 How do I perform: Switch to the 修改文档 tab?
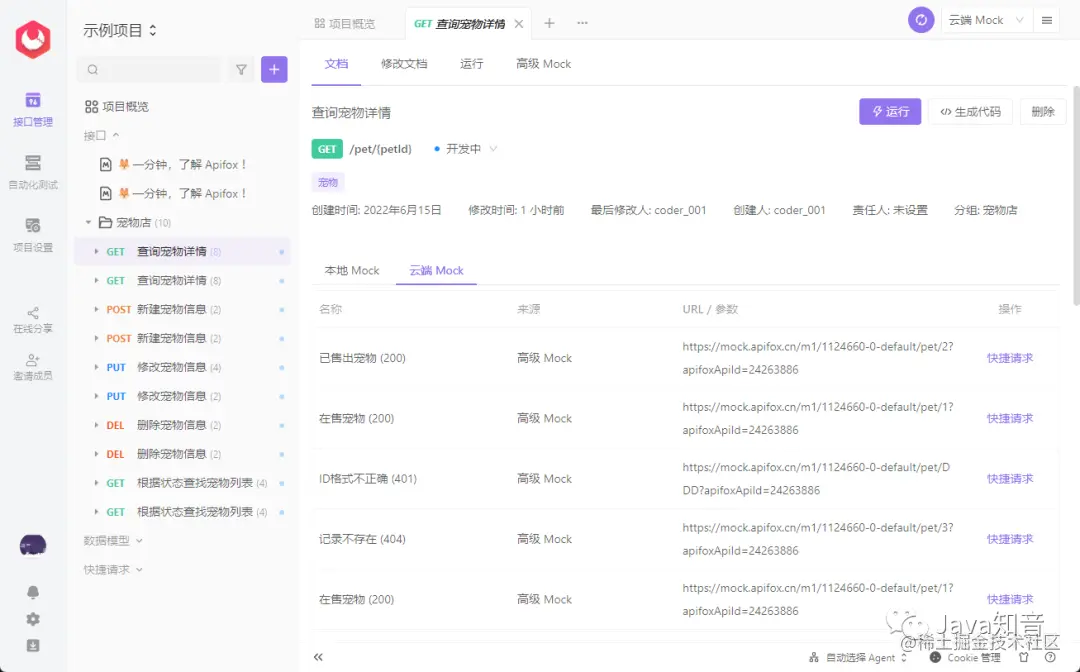click(x=405, y=63)
